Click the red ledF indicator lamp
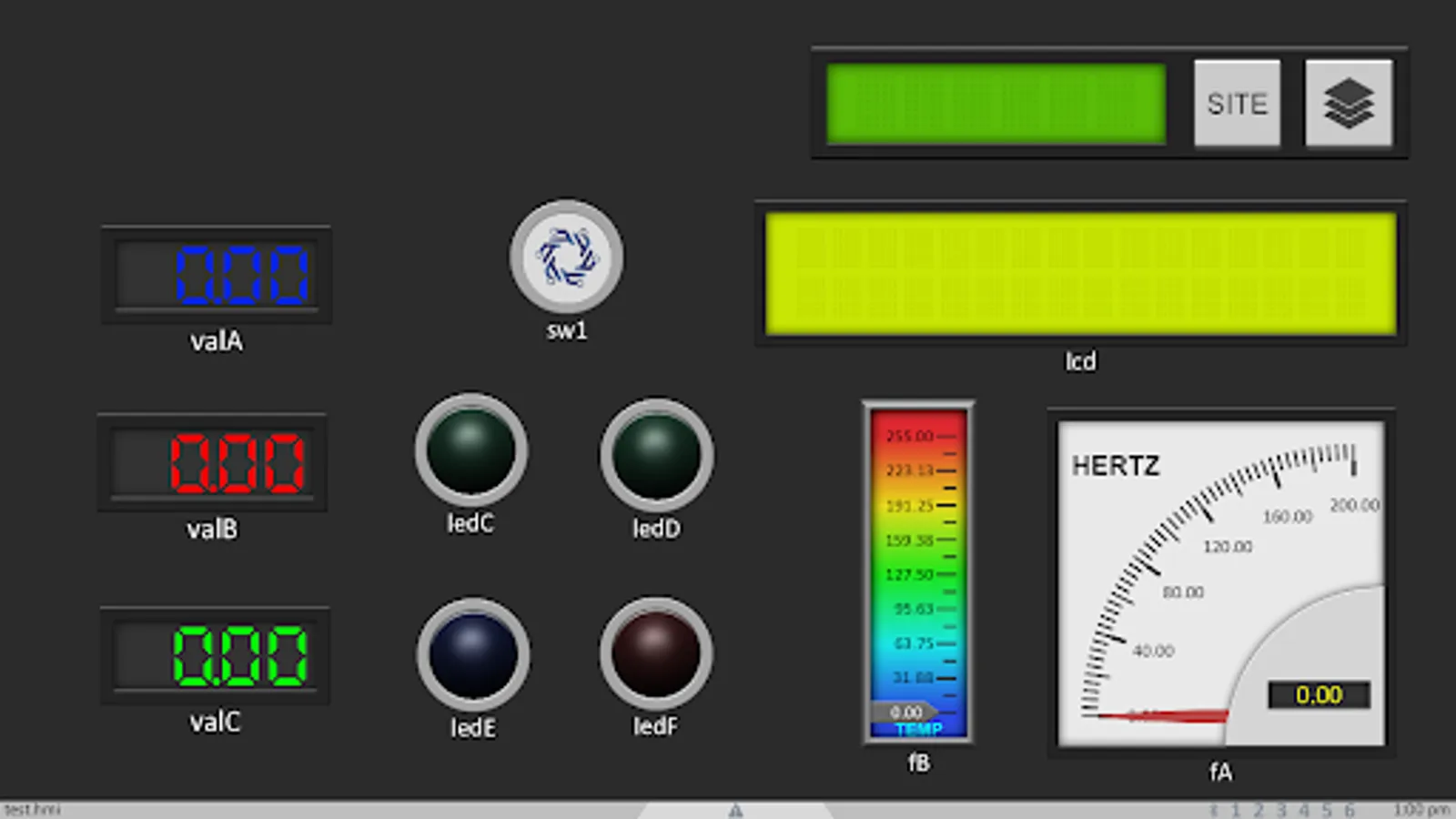The width and height of the screenshot is (1456, 819). coord(655,653)
